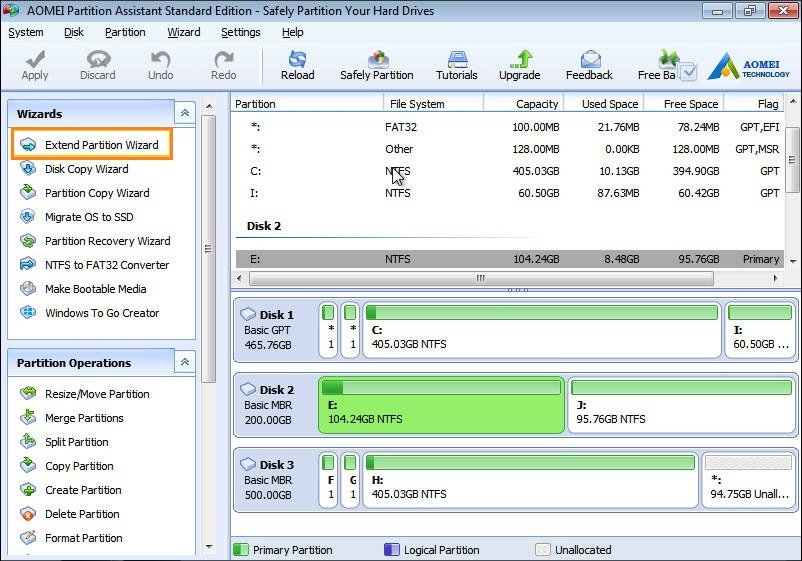Sort by Capacity column header

coord(523,104)
